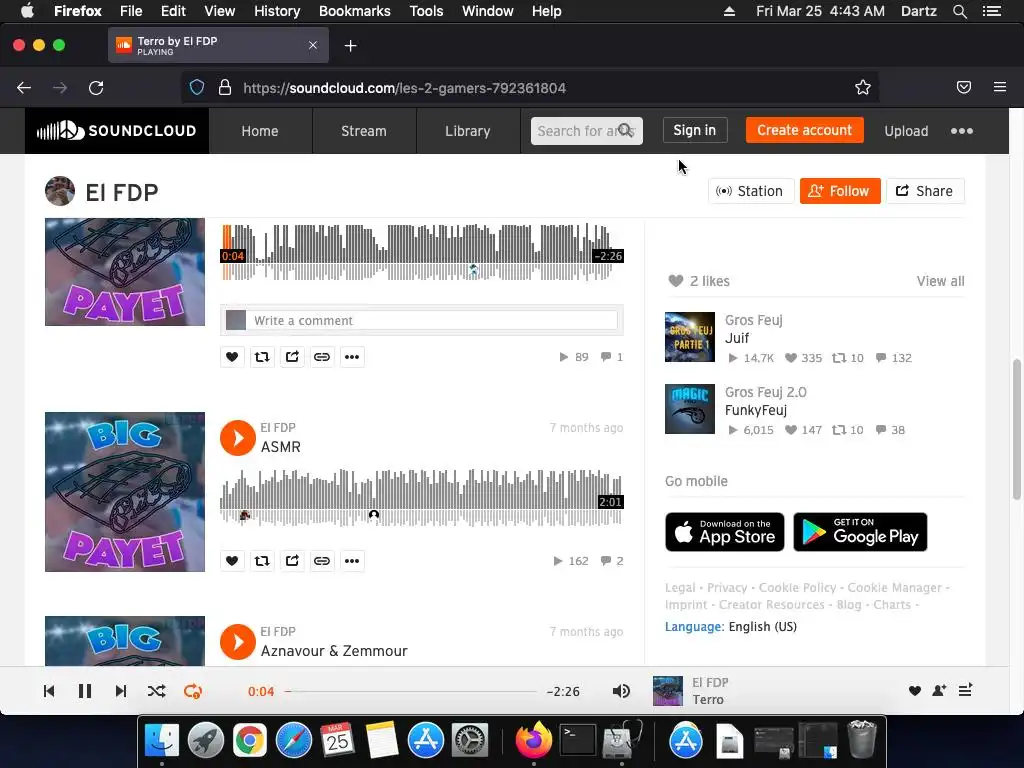1024x768 pixels.
Task: Skip to previous track in player bar
Action: (49, 691)
